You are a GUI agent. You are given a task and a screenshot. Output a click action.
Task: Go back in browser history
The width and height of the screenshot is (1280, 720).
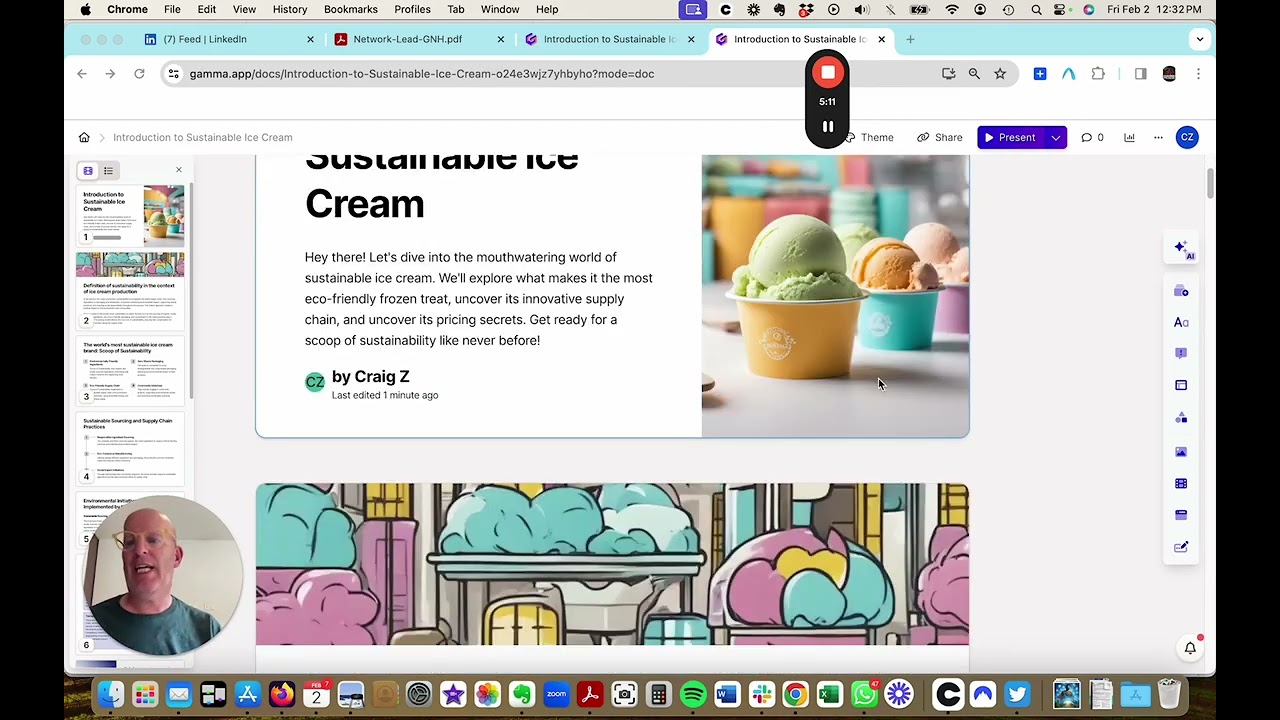pos(82,73)
